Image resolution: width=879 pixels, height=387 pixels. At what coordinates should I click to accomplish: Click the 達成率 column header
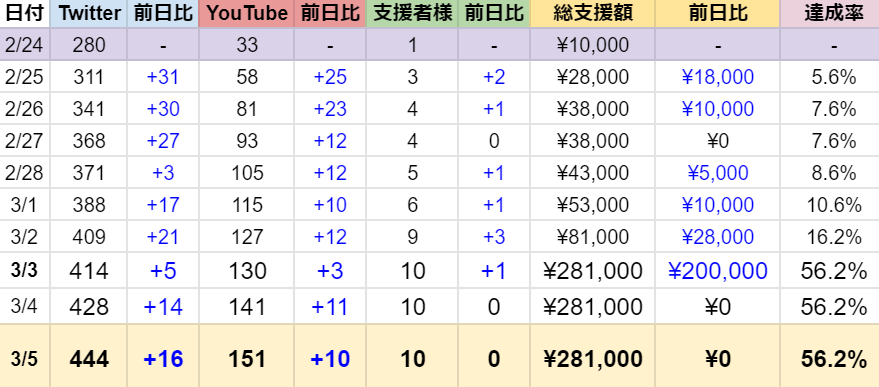click(829, 13)
